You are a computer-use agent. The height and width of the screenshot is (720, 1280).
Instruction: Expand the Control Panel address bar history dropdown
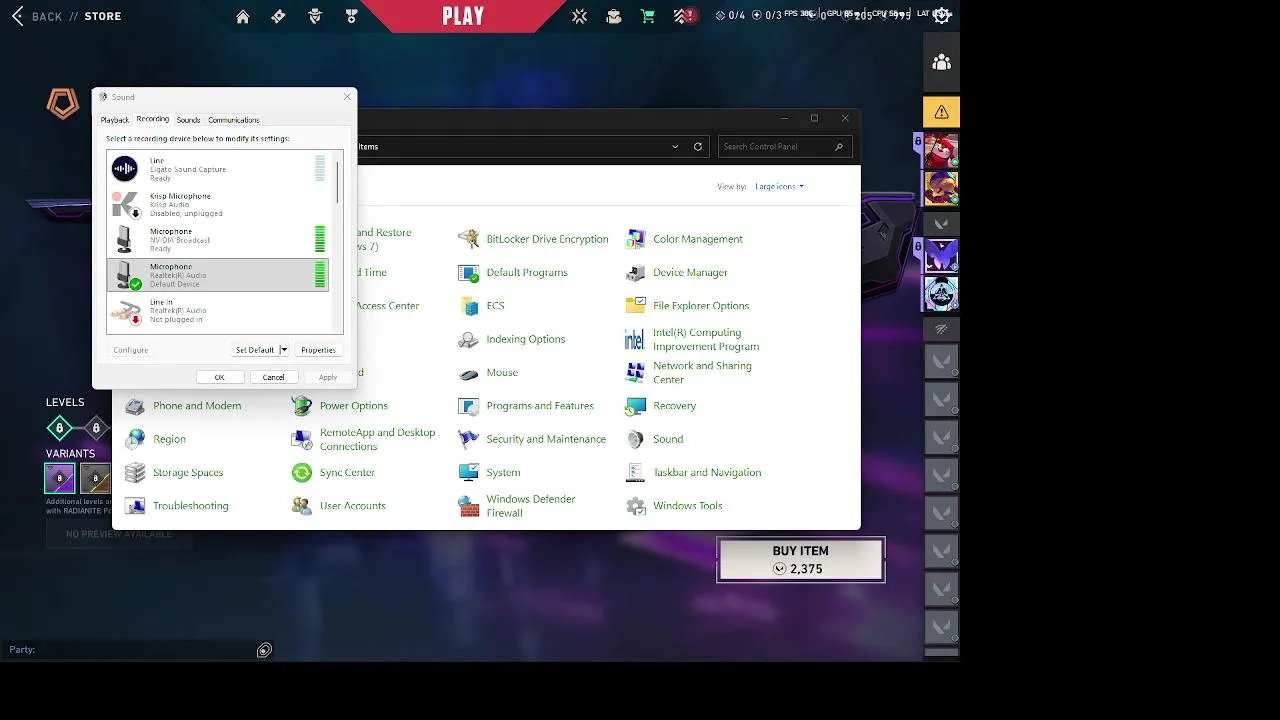pyautogui.click(x=676, y=146)
